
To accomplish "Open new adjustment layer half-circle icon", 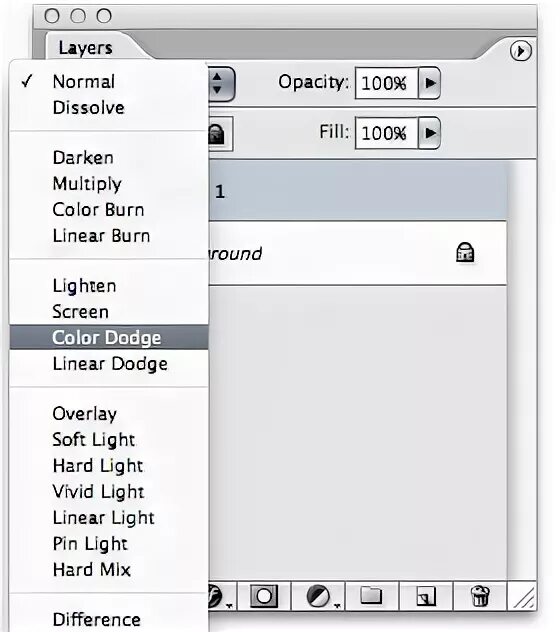I will pos(319,596).
